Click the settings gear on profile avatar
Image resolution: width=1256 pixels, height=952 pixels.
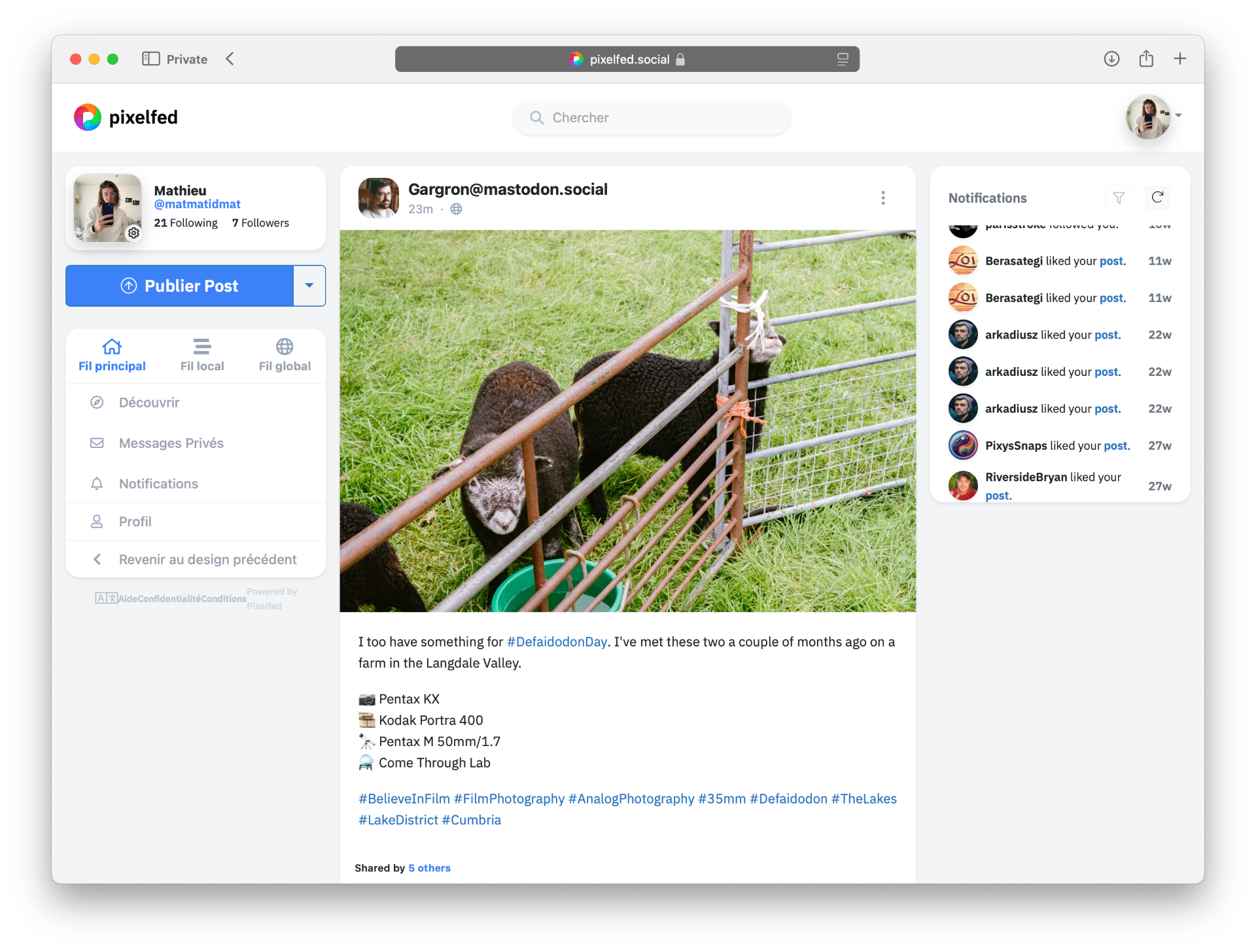(133, 233)
